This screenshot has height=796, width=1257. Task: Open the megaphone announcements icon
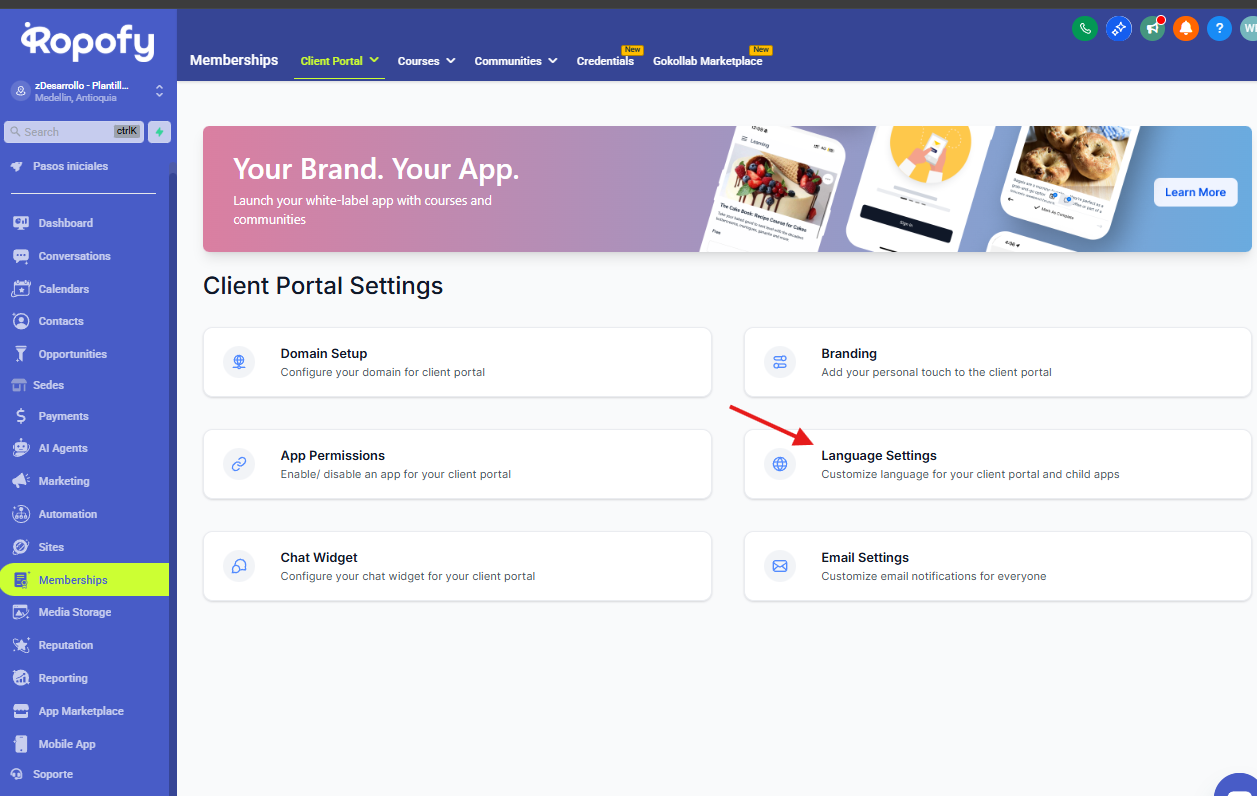tap(1152, 29)
